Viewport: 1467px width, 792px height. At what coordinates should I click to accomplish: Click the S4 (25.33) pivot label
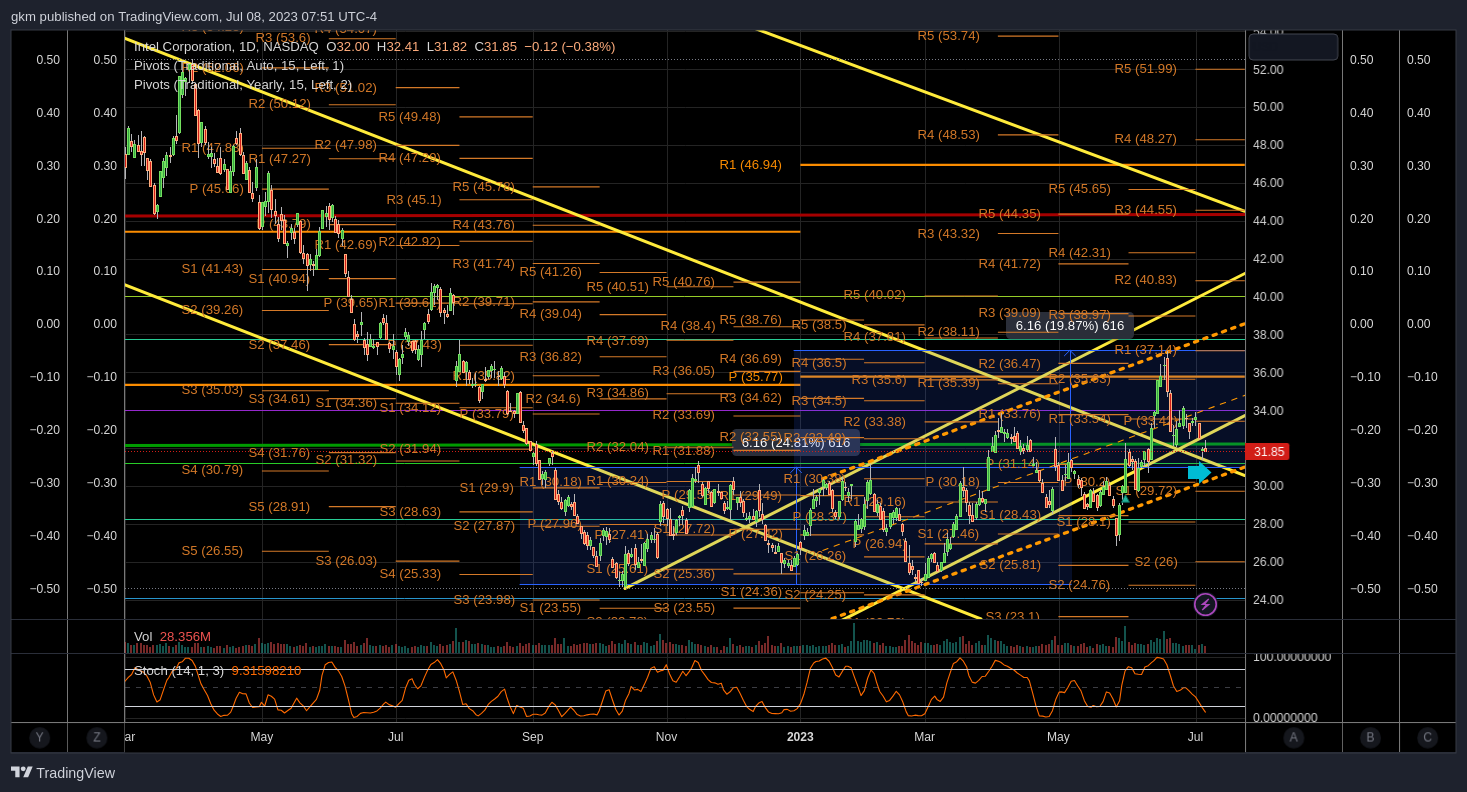point(410,574)
